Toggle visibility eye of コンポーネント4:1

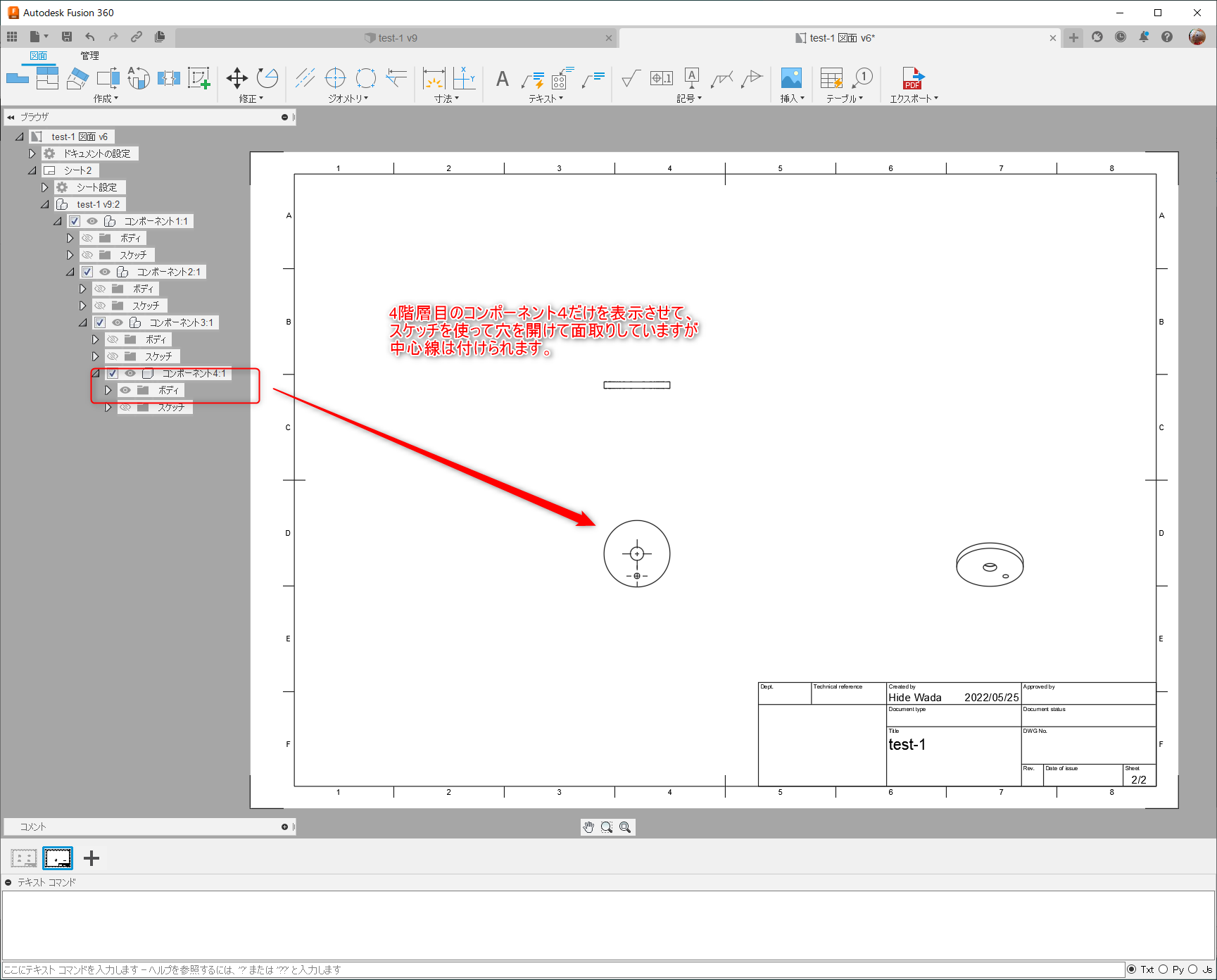130,373
